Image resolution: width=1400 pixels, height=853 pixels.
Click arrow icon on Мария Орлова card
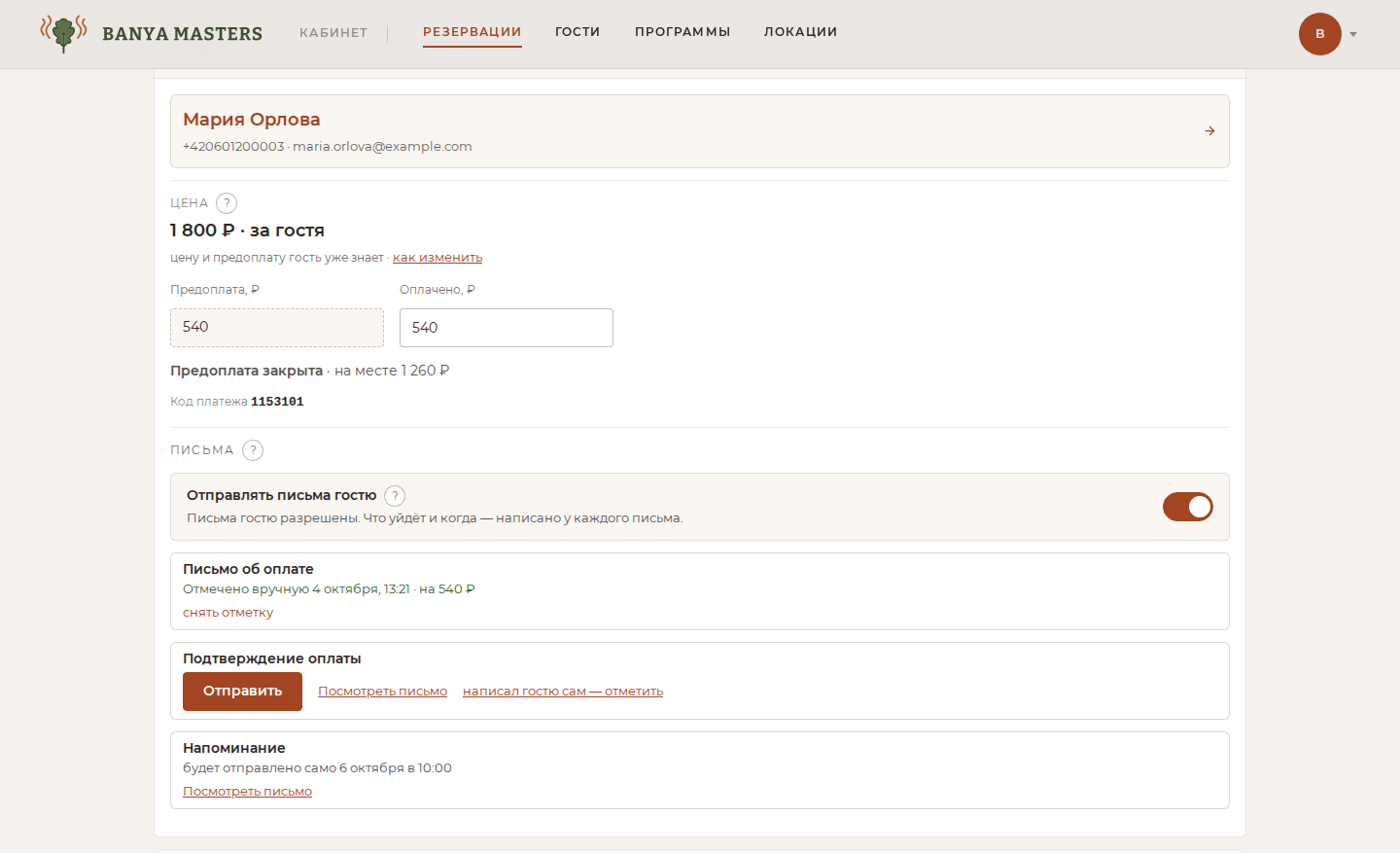point(1209,131)
